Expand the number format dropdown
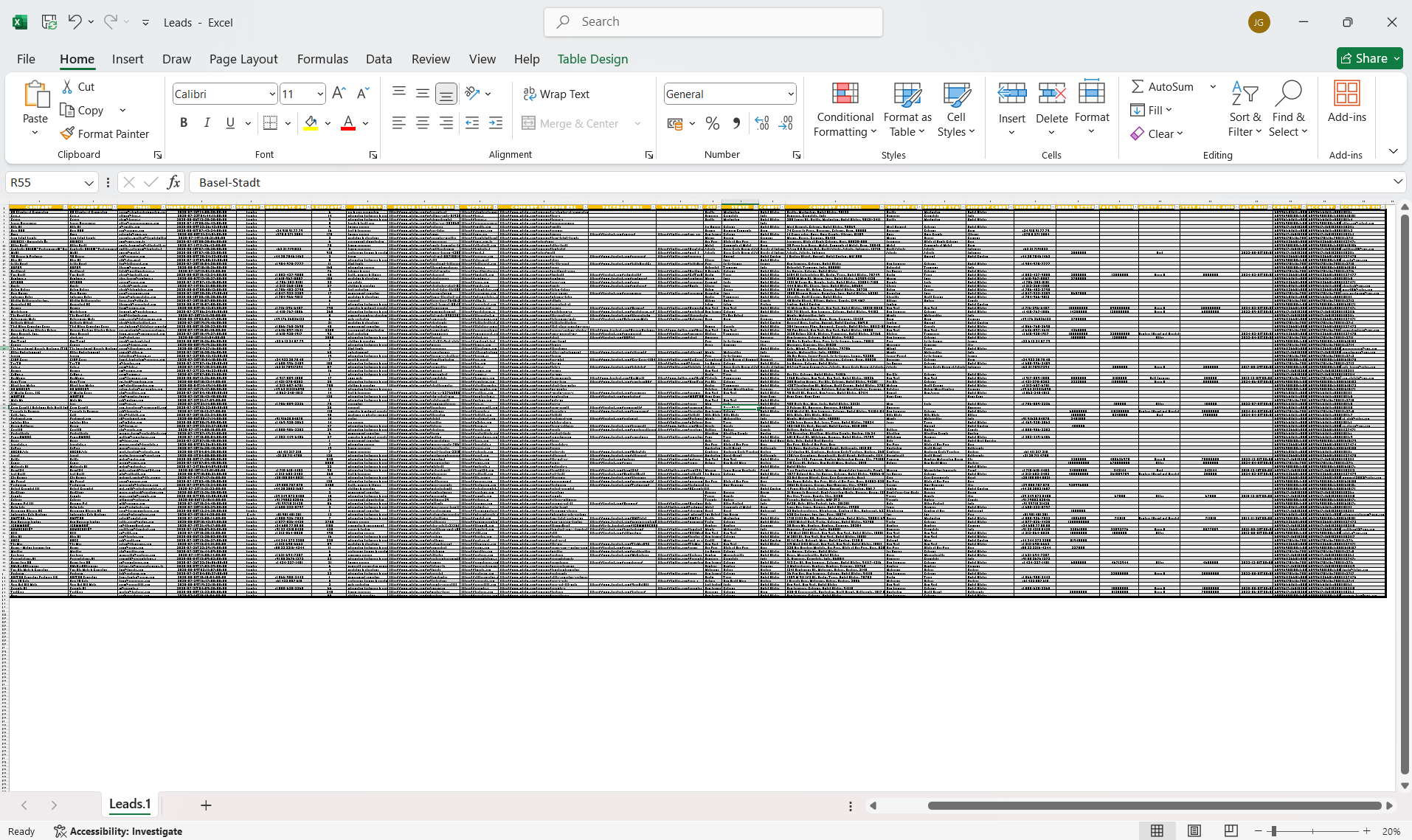 (x=791, y=94)
